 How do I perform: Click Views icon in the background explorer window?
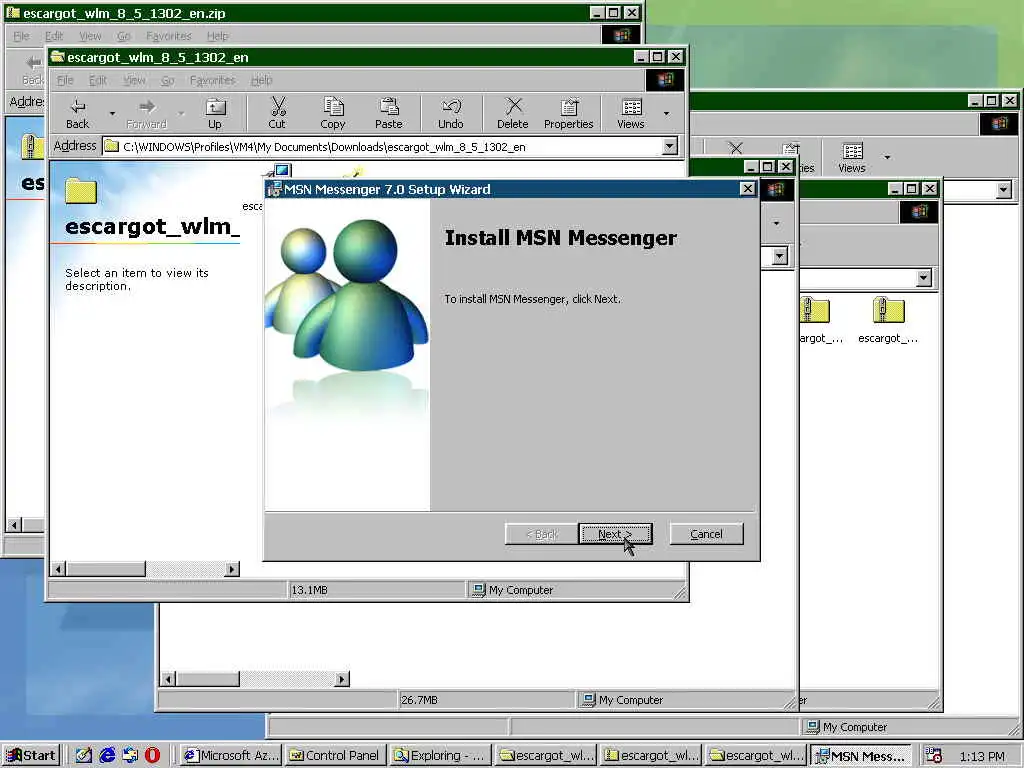click(852, 158)
